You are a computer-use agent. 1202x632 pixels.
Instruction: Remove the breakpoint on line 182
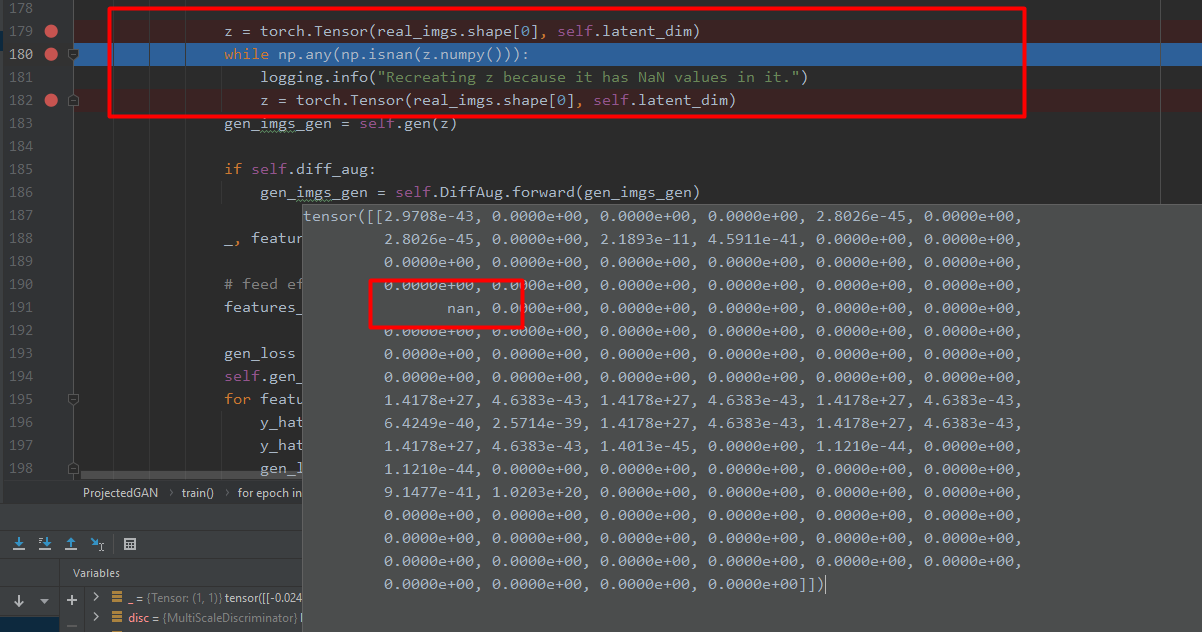[51, 100]
